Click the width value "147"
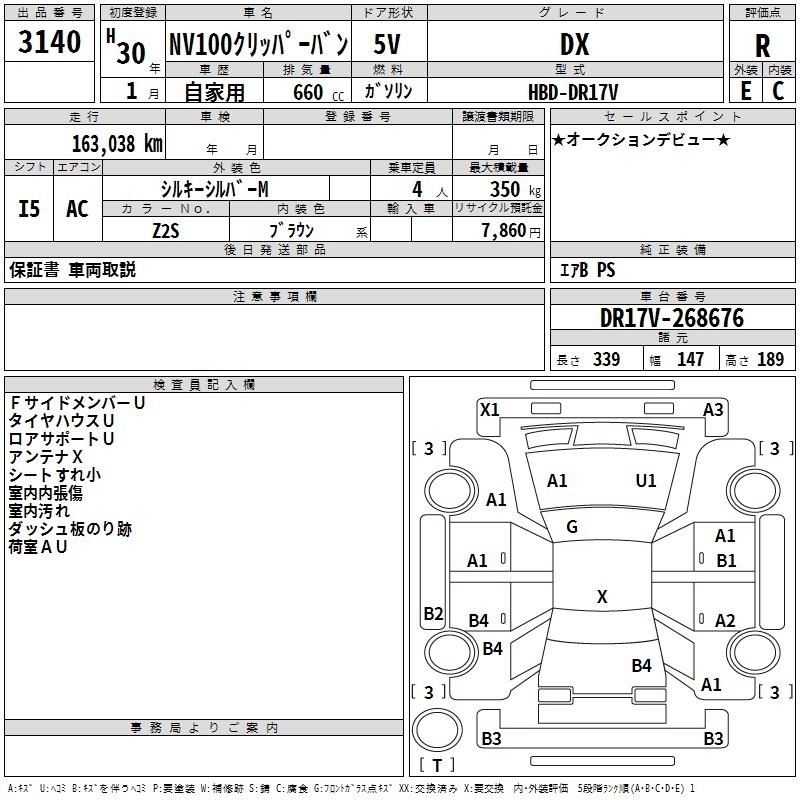800x800 pixels. (690, 359)
